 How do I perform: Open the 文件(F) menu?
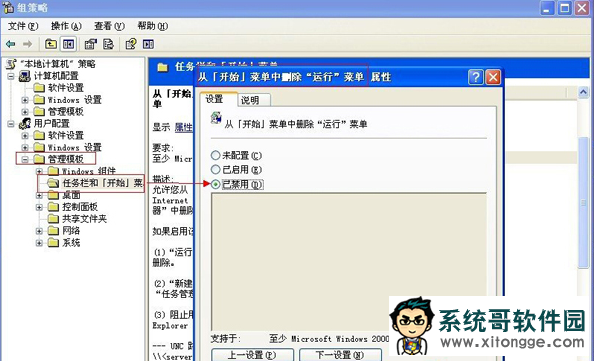coord(23,26)
